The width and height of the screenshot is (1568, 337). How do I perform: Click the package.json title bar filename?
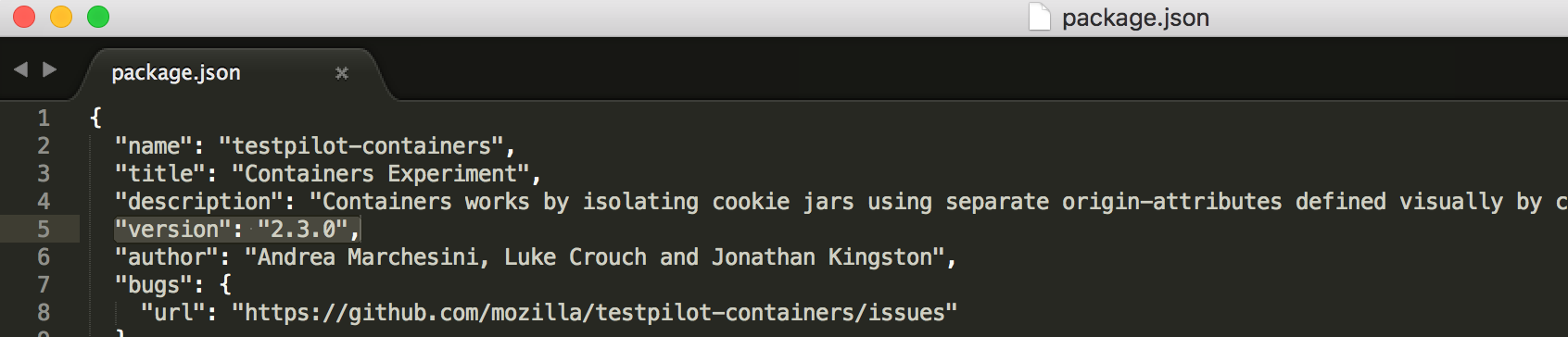pos(1135,18)
